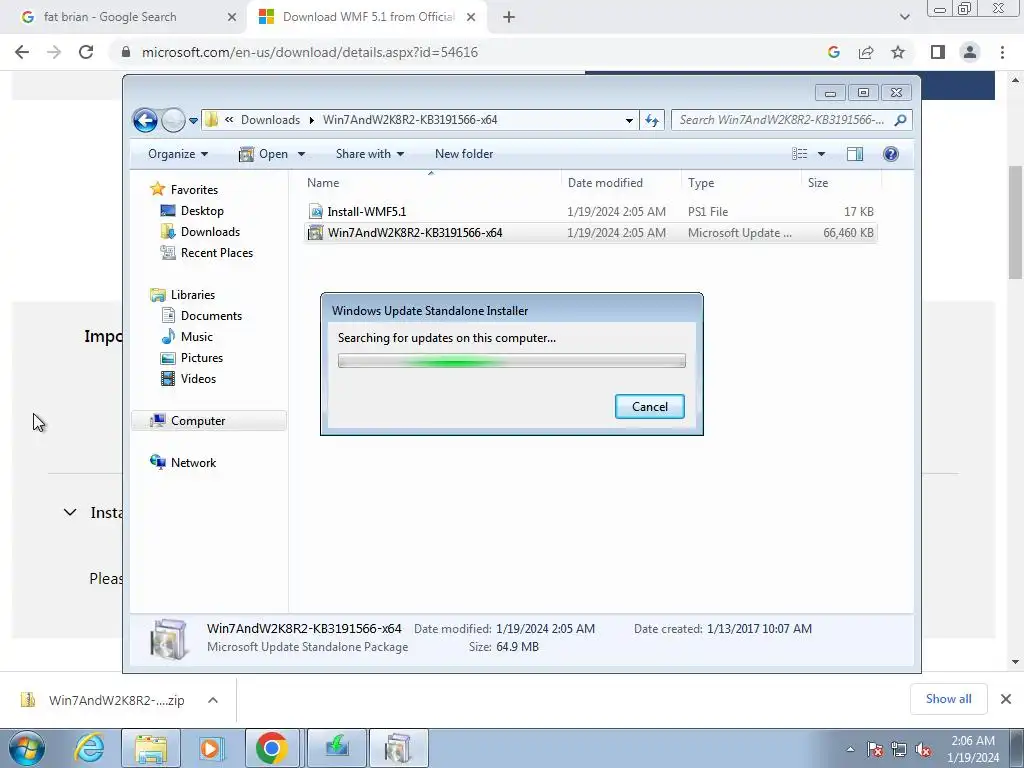Image resolution: width=1024 pixels, height=768 pixels.
Task: Reload the Microsoft download page
Action: click(86, 52)
